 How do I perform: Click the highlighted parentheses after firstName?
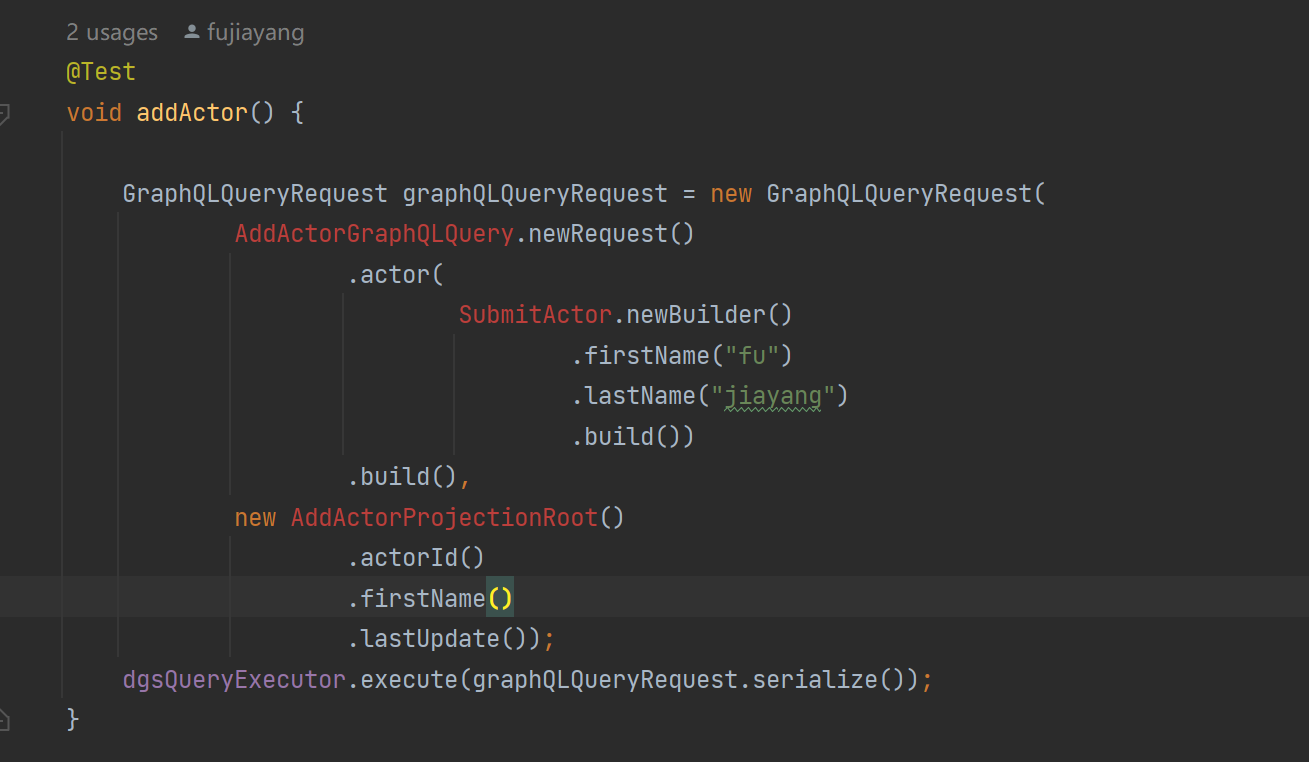(x=499, y=599)
